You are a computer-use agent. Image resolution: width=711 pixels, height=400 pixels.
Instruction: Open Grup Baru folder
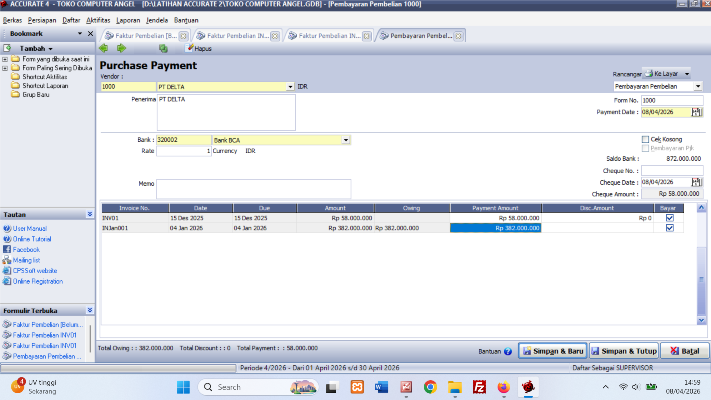[30, 94]
